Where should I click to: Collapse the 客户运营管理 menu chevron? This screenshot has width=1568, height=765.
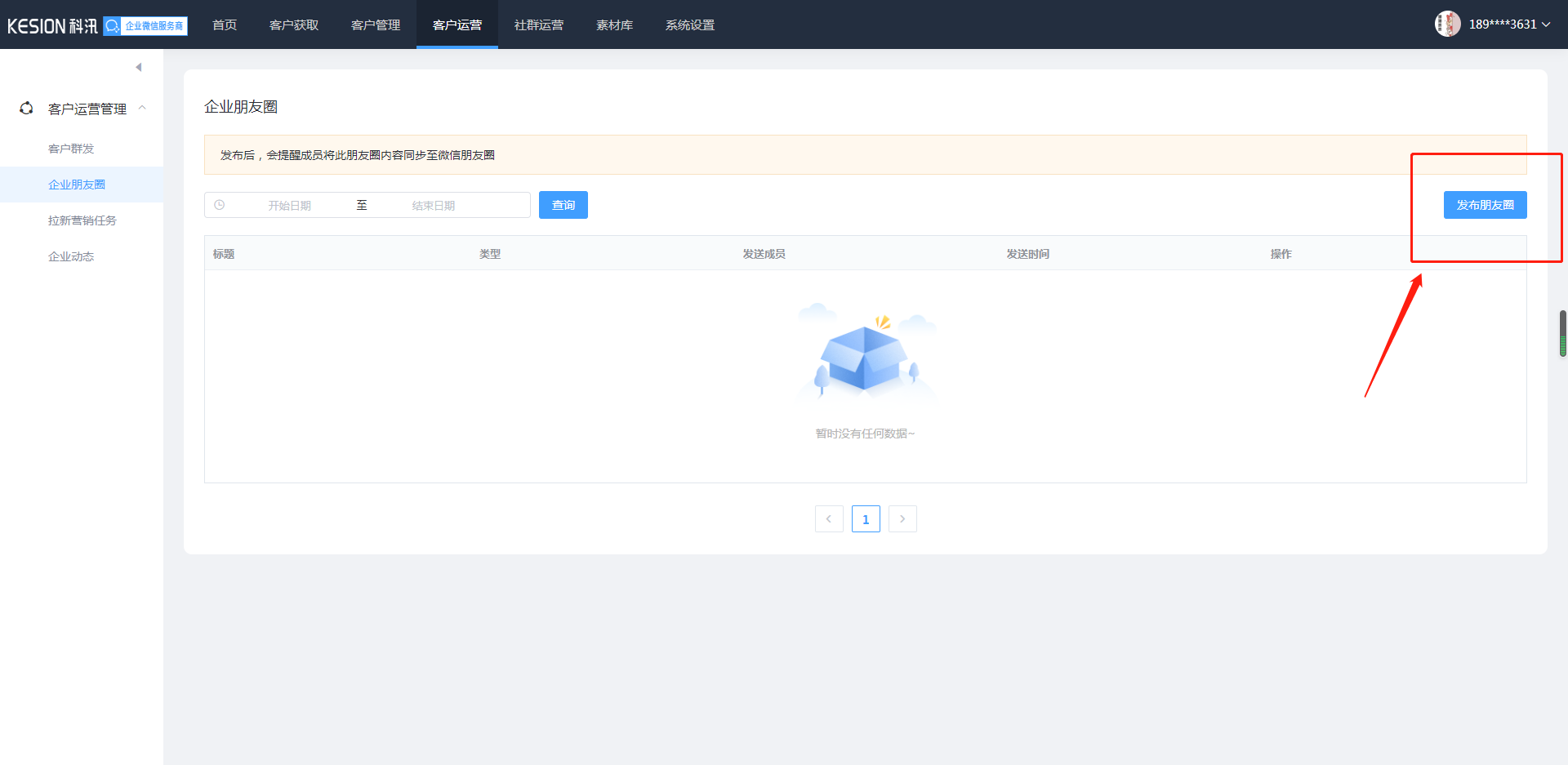[143, 108]
